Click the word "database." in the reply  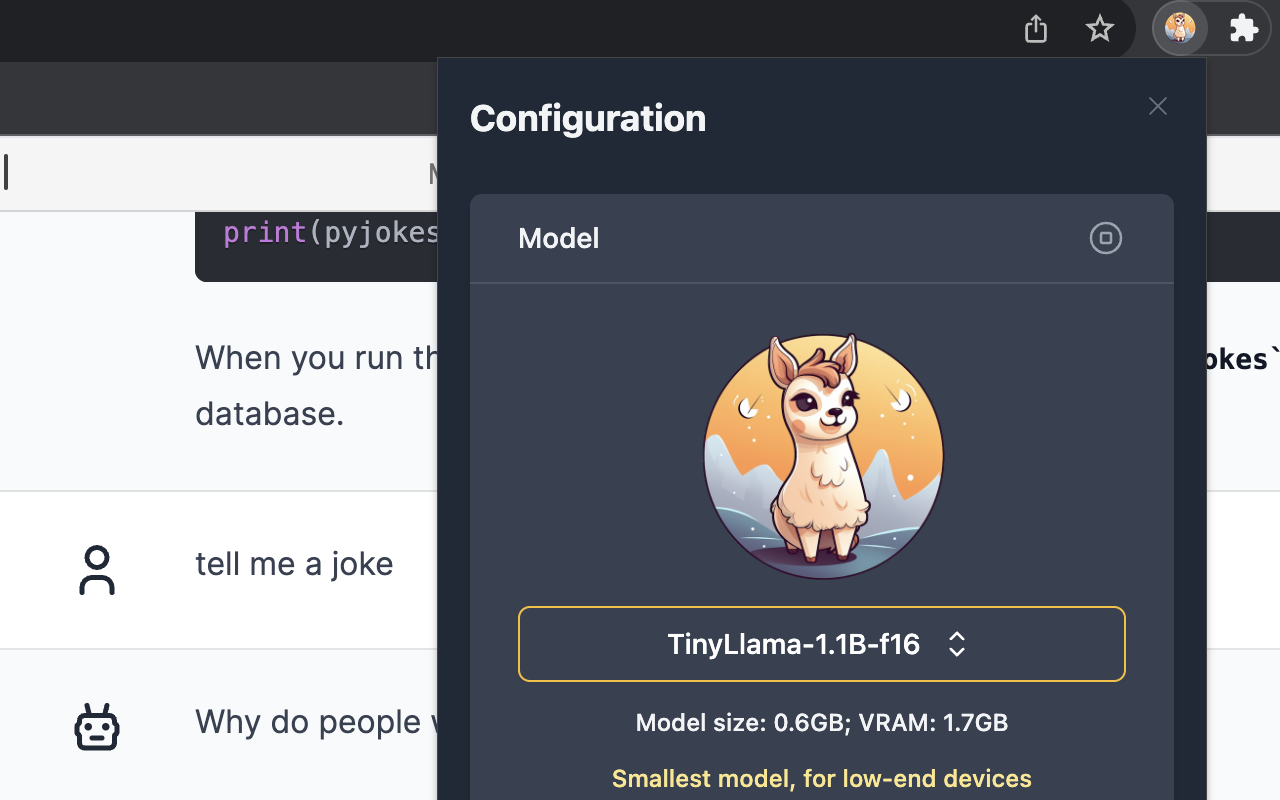pos(269,414)
